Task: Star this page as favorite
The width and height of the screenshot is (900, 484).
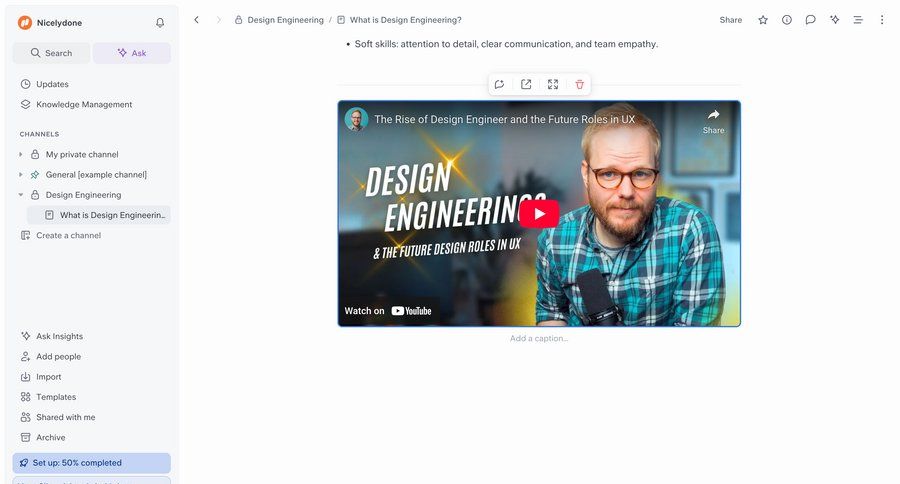Action: [763, 20]
